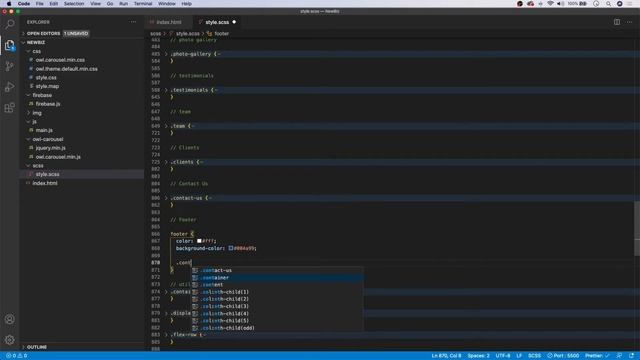Open the Selection menu
This screenshot has width=640, height=360.
point(74,4)
